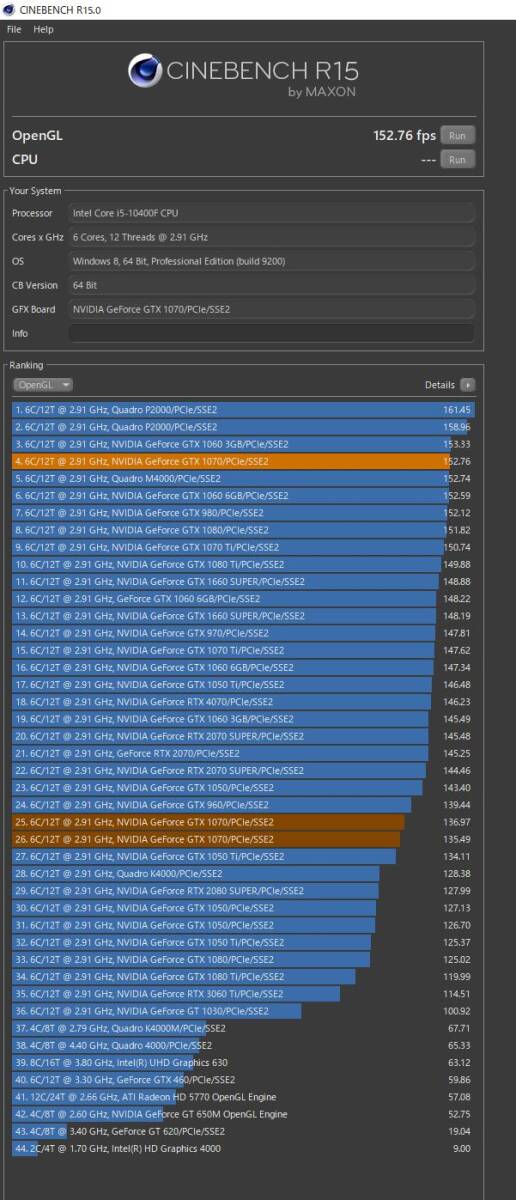This screenshot has width=516, height=1200.
Task: Select ranking row 29 RTX 2080 SUPER
Action: tap(243, 890)
